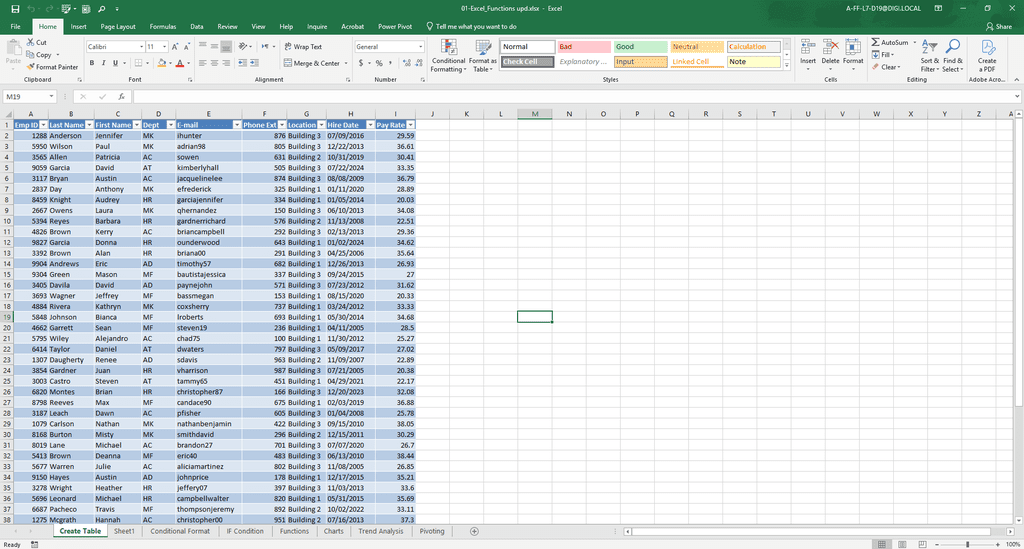Click the zoom slider in status bar

pos(967,544)
